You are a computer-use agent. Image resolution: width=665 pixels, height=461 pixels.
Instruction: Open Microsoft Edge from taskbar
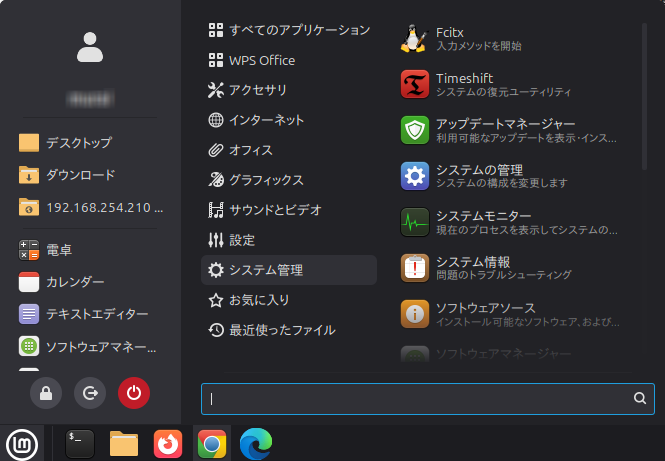point(255,443)
